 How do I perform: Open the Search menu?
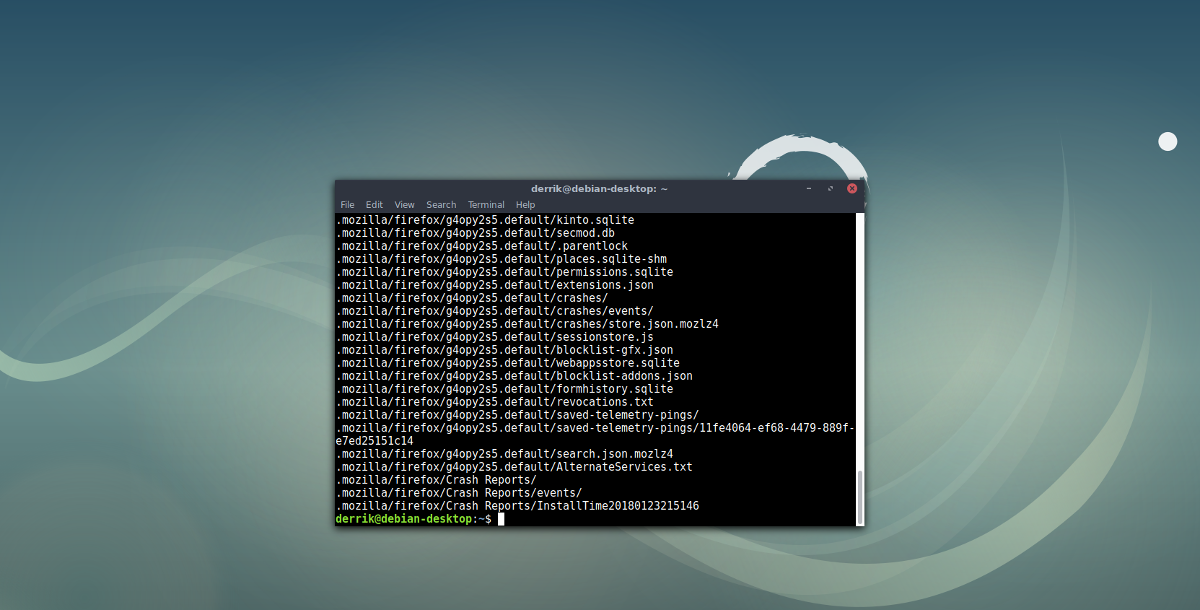coord(441,205)
